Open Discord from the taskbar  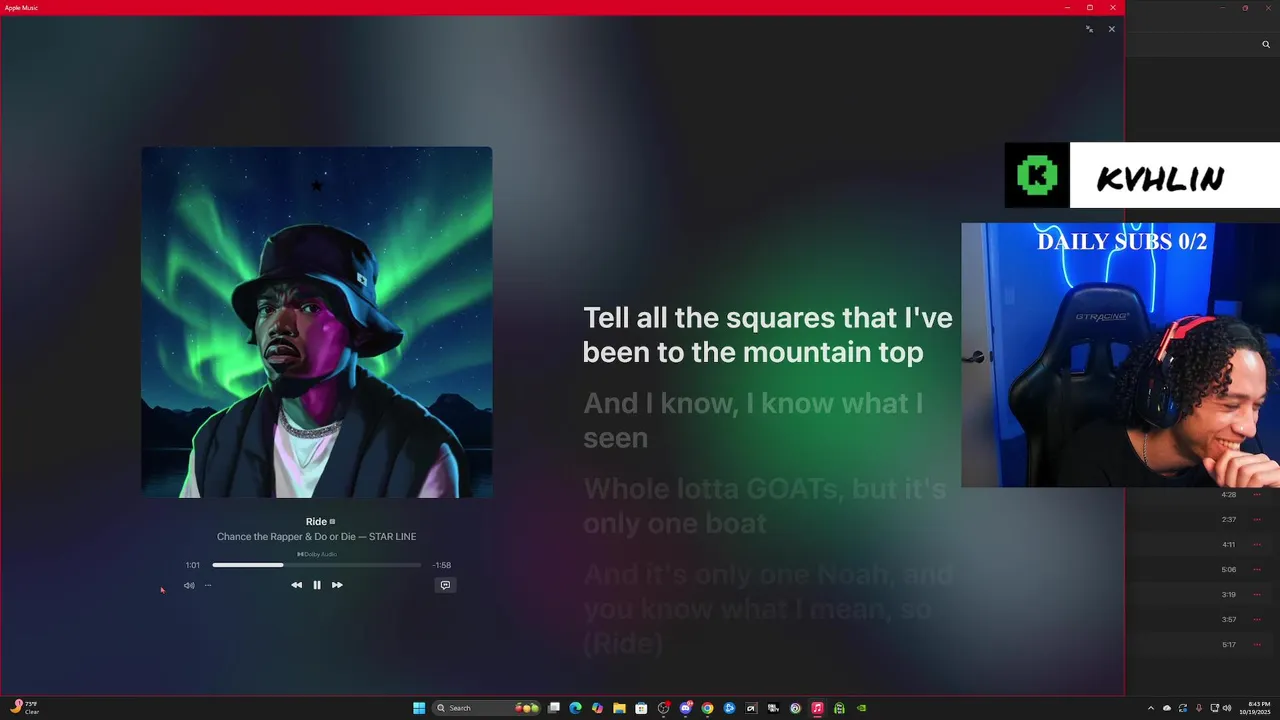(685, 708)
